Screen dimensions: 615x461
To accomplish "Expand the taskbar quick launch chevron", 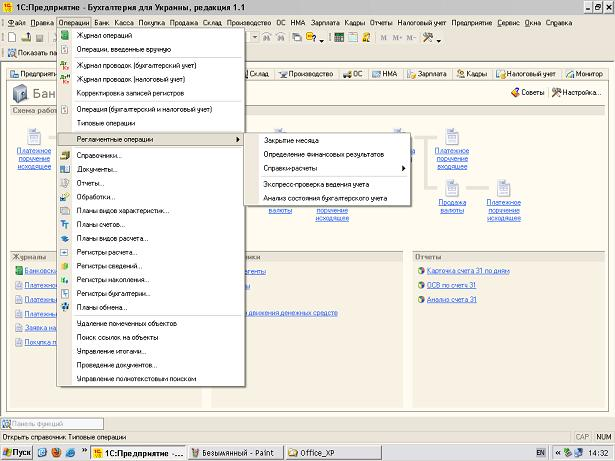I will (x=84, y=451).
